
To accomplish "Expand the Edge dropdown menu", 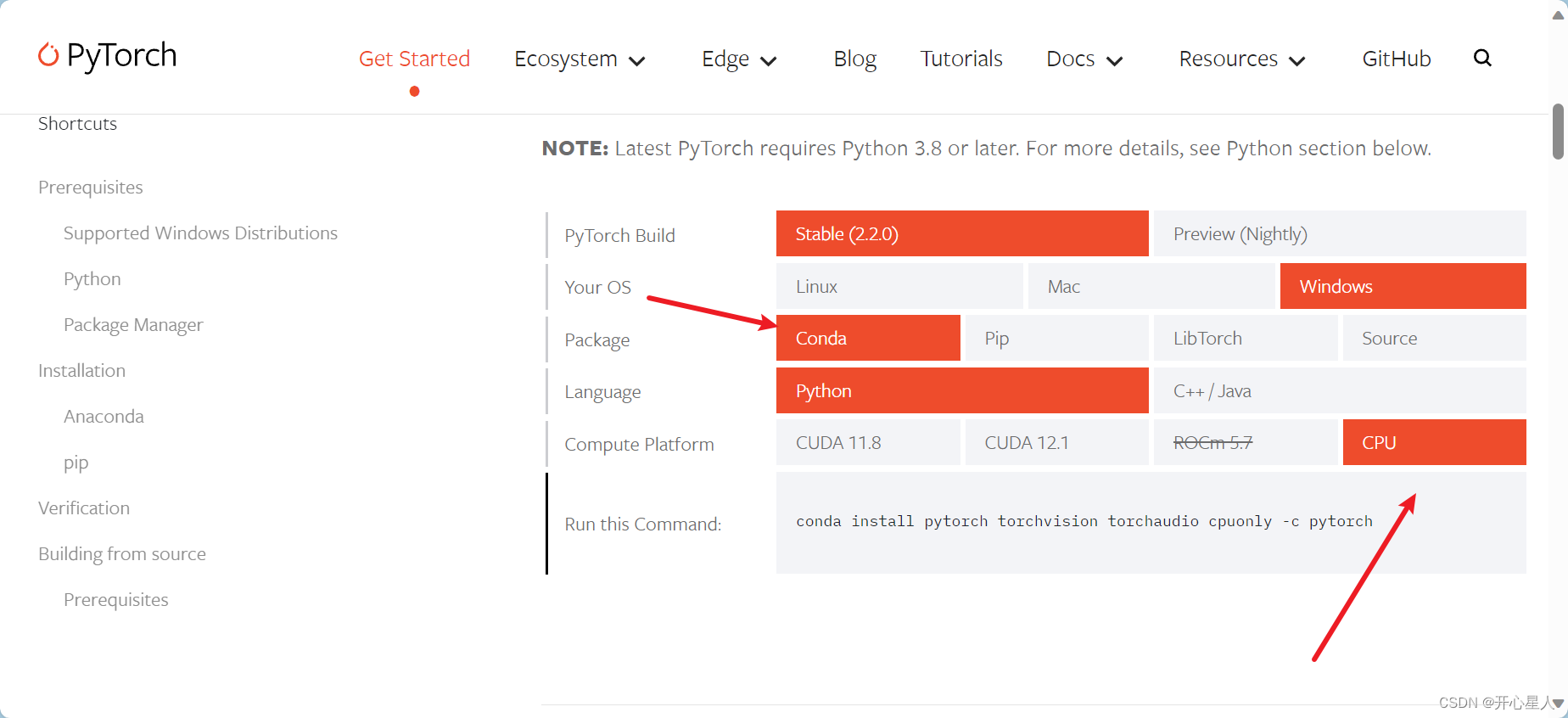I will click(739, 59).
